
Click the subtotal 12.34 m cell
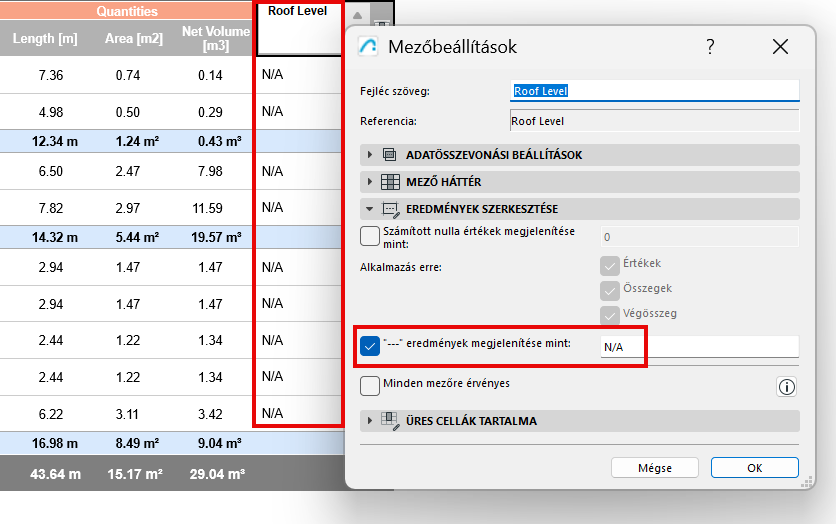[55, 142]
